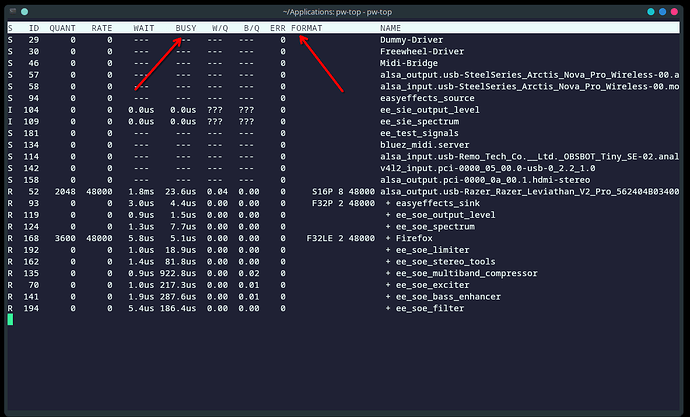Click the 'F32P 2 48000' format cell
Screen dimensions: 690x417
coord(343,203)
